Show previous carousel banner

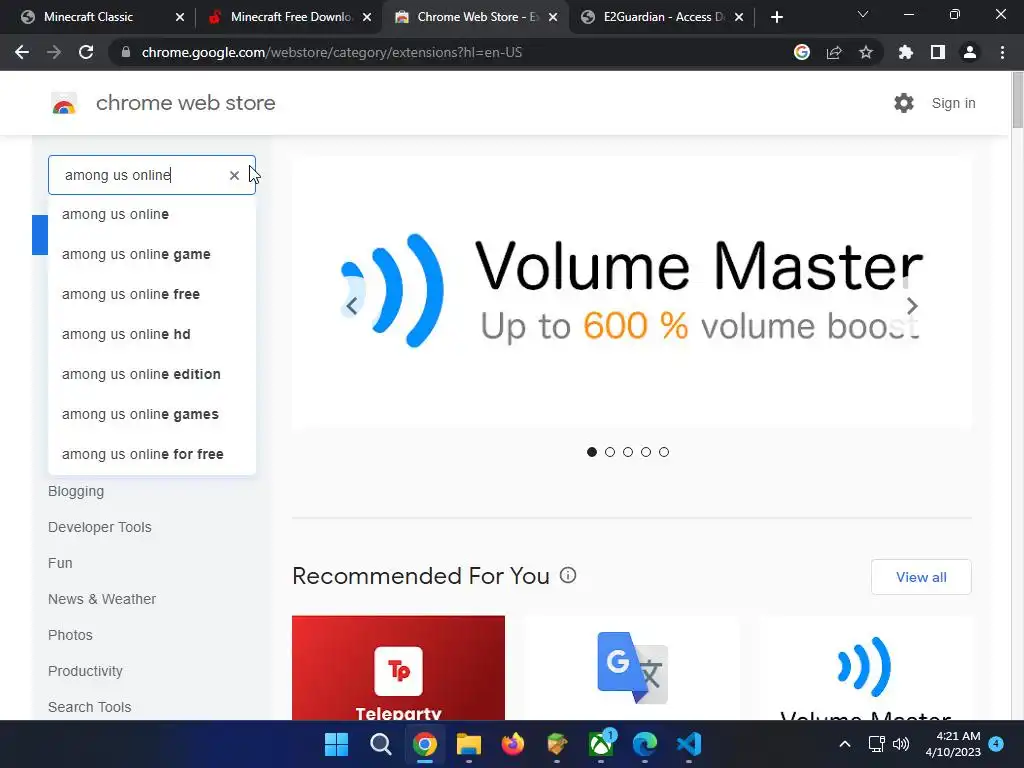tap(351, 306)
